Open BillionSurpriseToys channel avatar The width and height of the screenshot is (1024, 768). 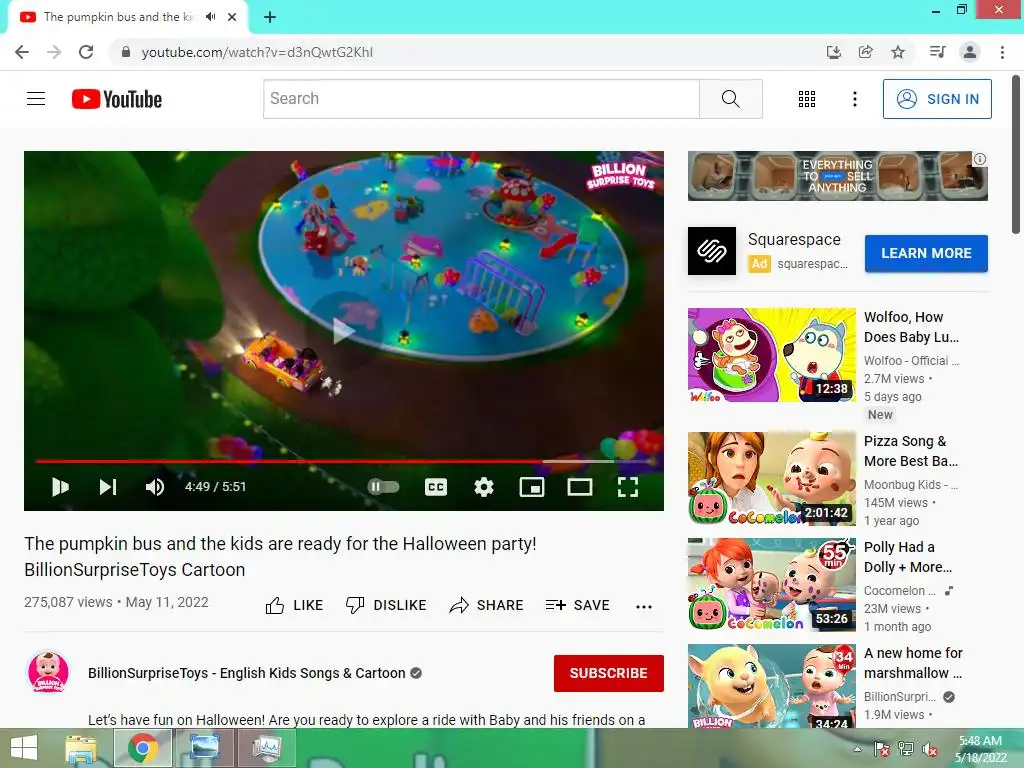tap(48, 672)
